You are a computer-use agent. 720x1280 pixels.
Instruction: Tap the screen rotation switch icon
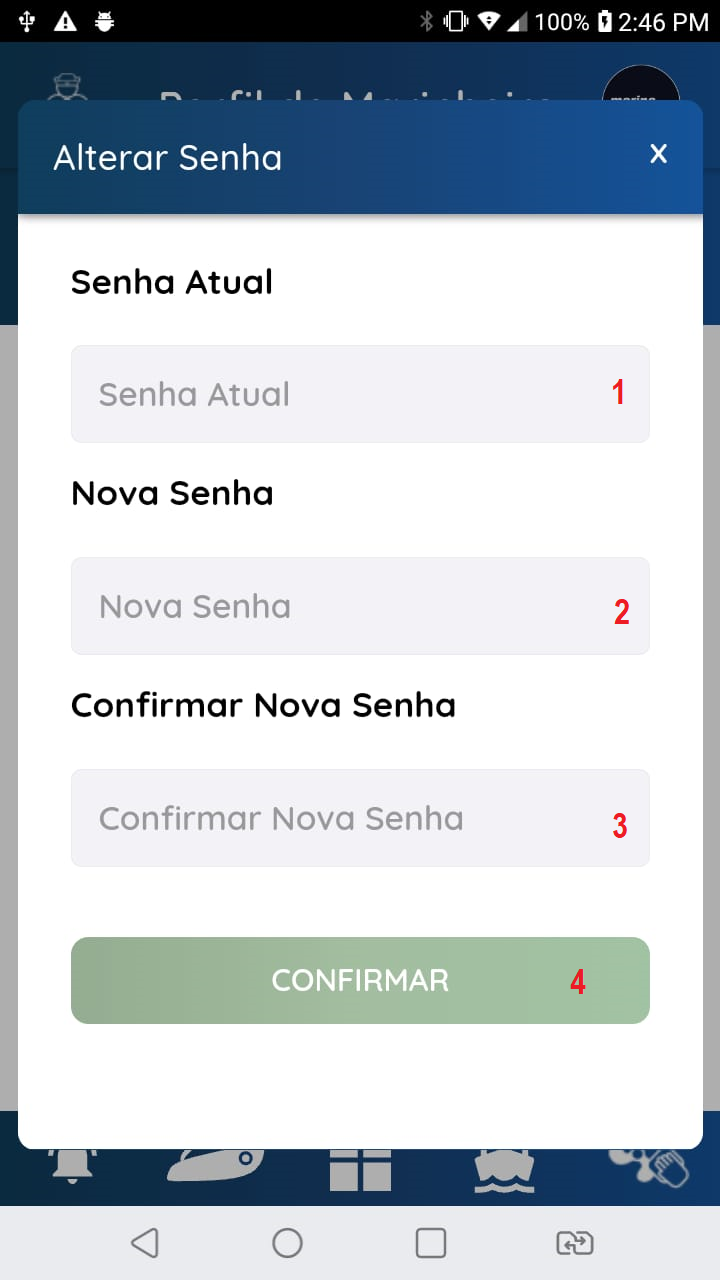[x=575, y=1243]
